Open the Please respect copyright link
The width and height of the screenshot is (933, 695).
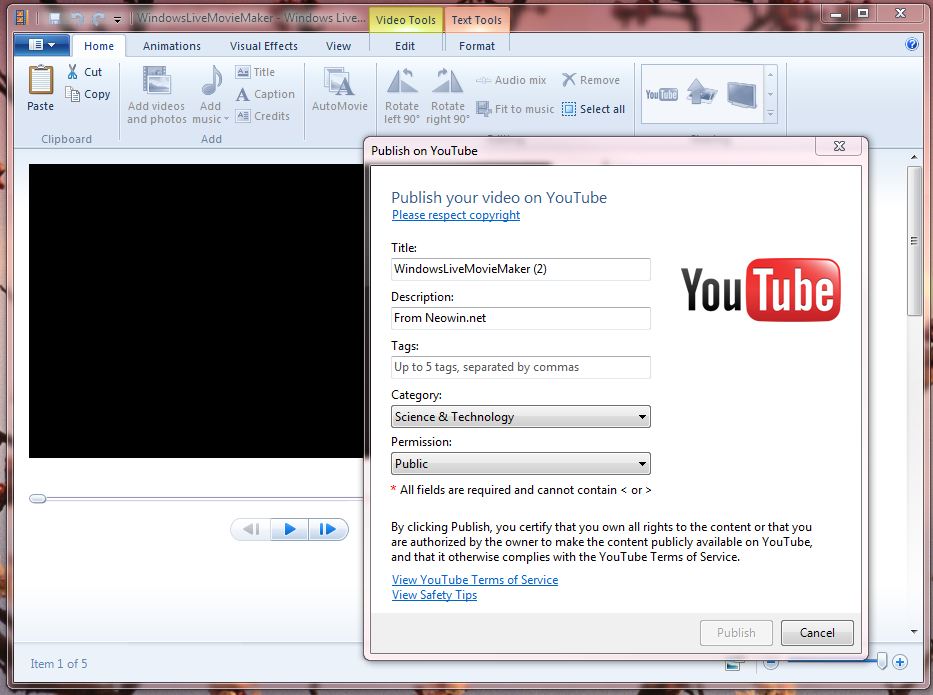[456, 215]
